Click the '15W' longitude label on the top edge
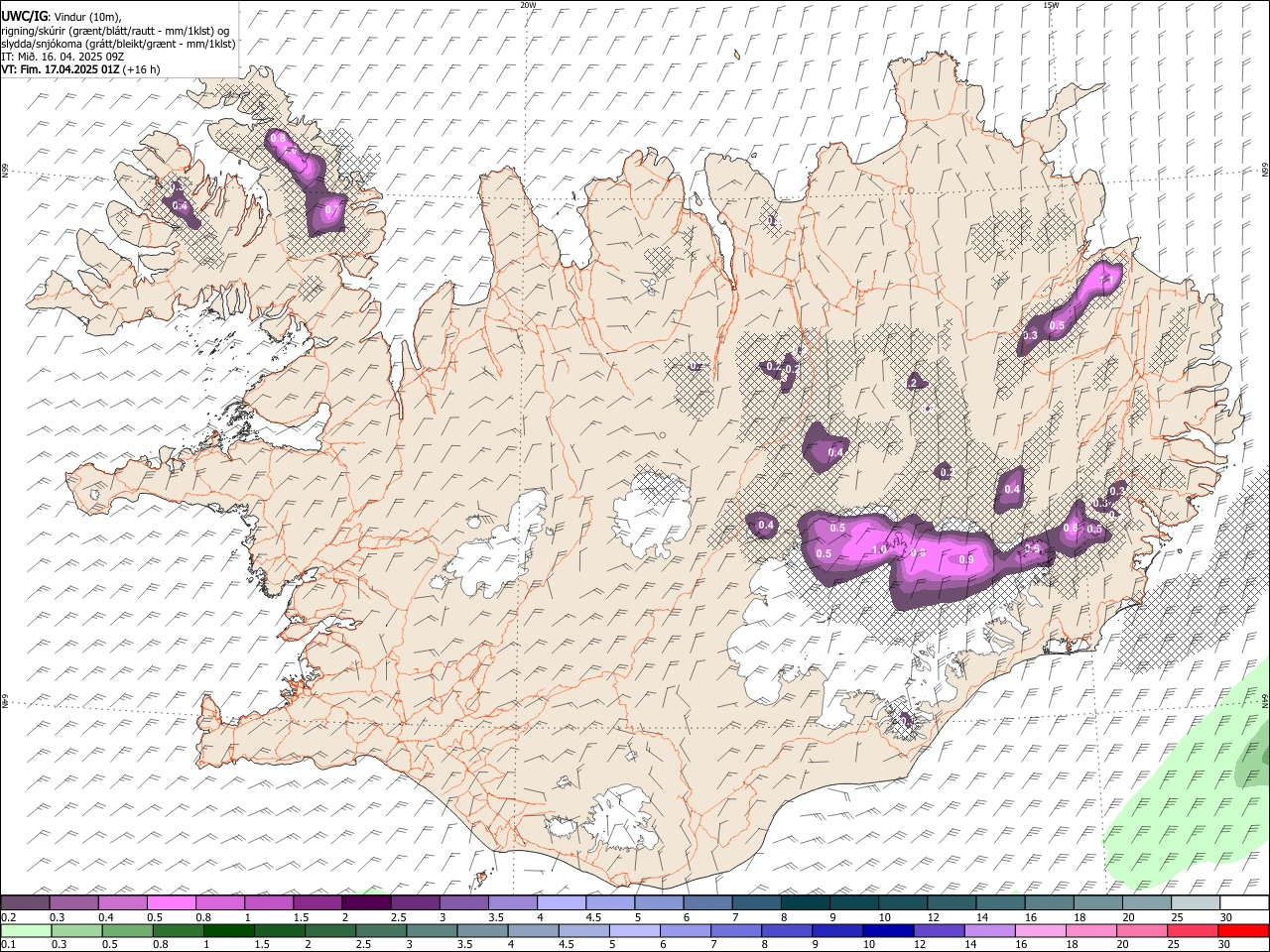This screenshot has width=1270, height=952. click(x=1051, y=5)
